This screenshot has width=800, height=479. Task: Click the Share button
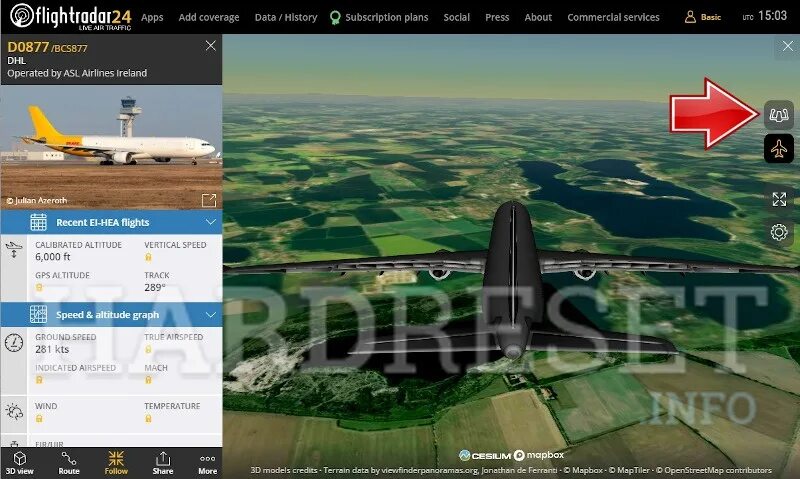pos(163,463)
